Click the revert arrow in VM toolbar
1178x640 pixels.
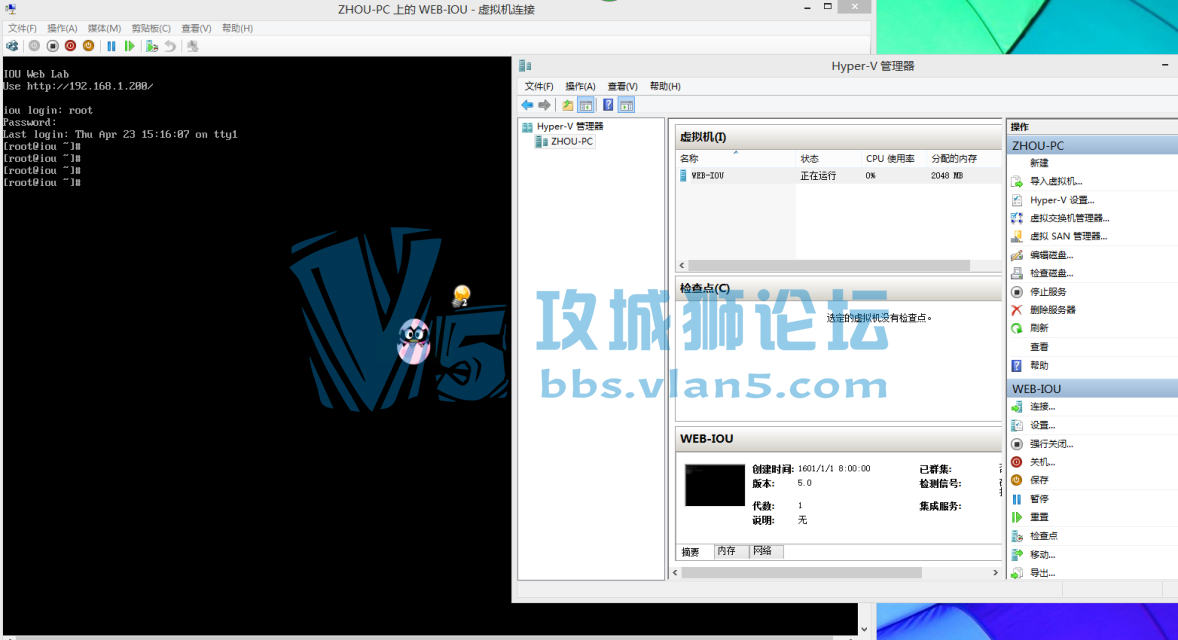[x=171, y=46]
